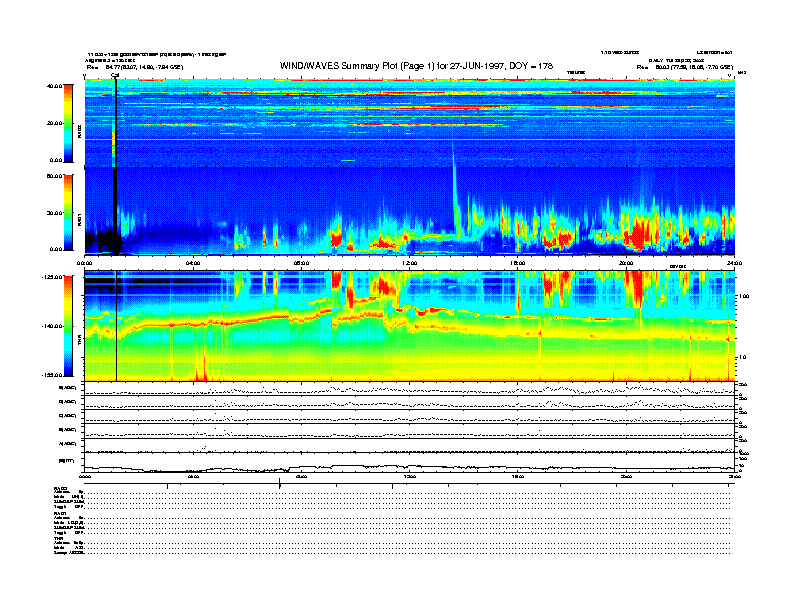Select the RAD2 color scale bar
Screen dimensions: 792x612
coord(68,123)
